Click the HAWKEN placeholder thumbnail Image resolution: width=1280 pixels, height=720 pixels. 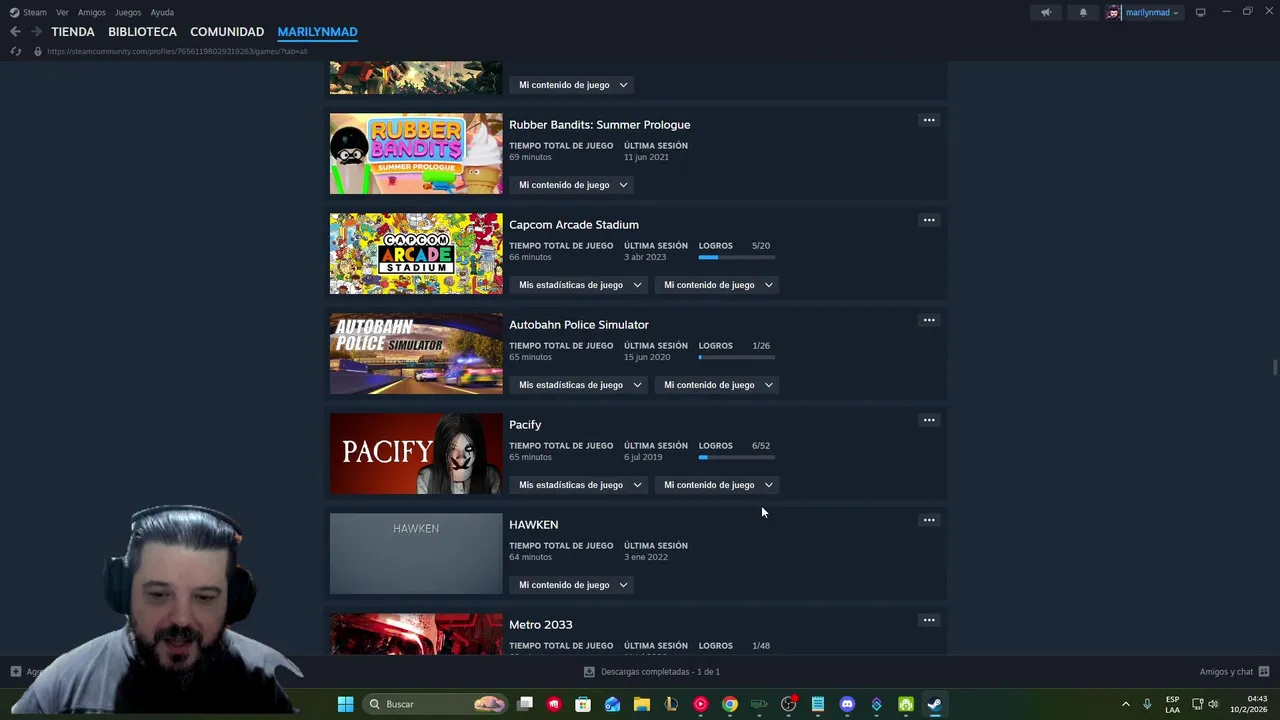tap(416, 553)
